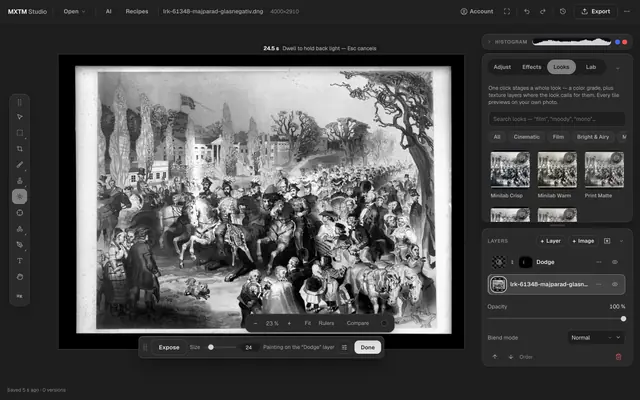The width and height of the screenshot is (640, 400).
Task: Zoom in with the plus icon
Action: [289, 323]
